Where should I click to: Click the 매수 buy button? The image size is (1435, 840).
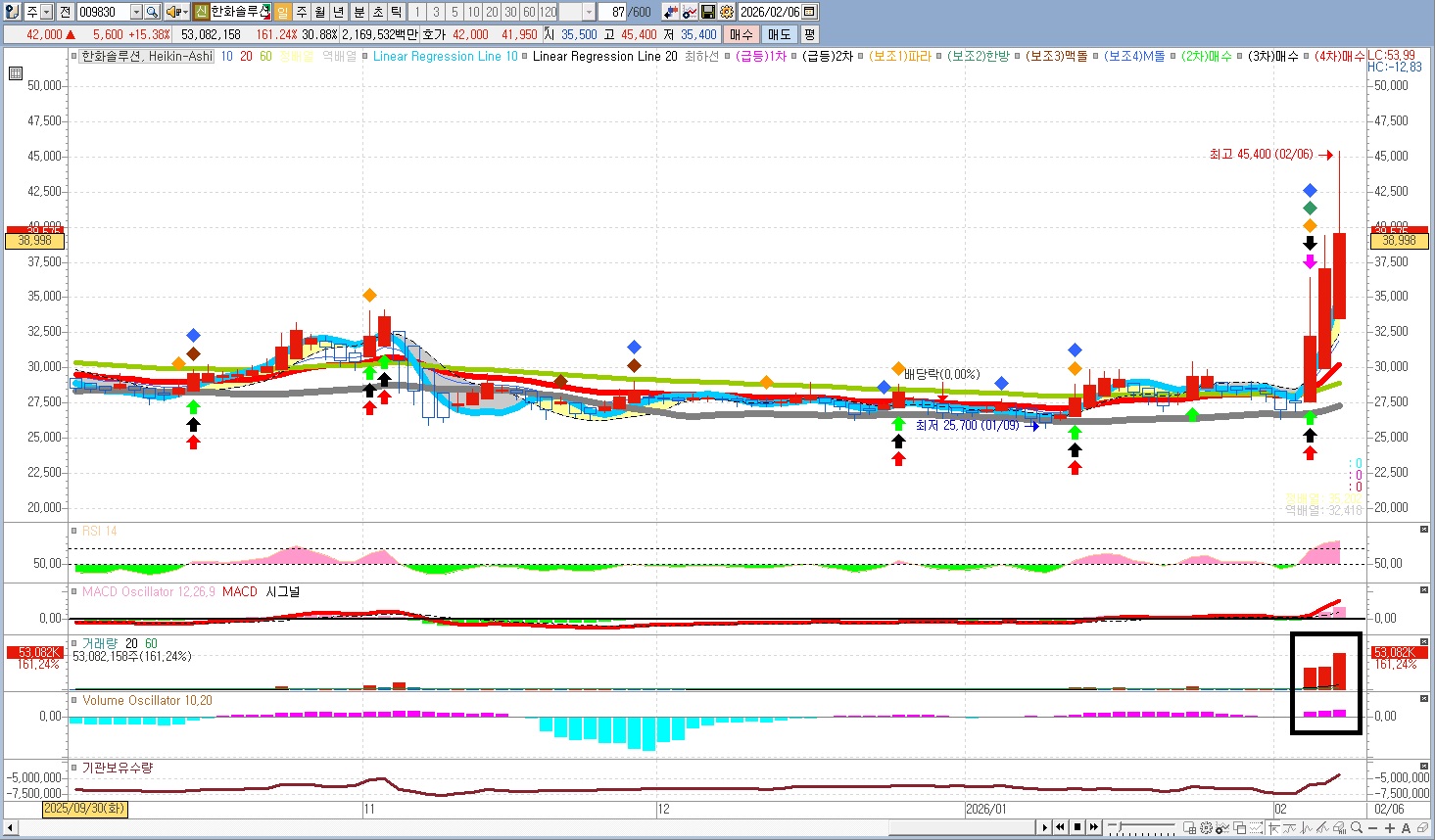point(741,34)
